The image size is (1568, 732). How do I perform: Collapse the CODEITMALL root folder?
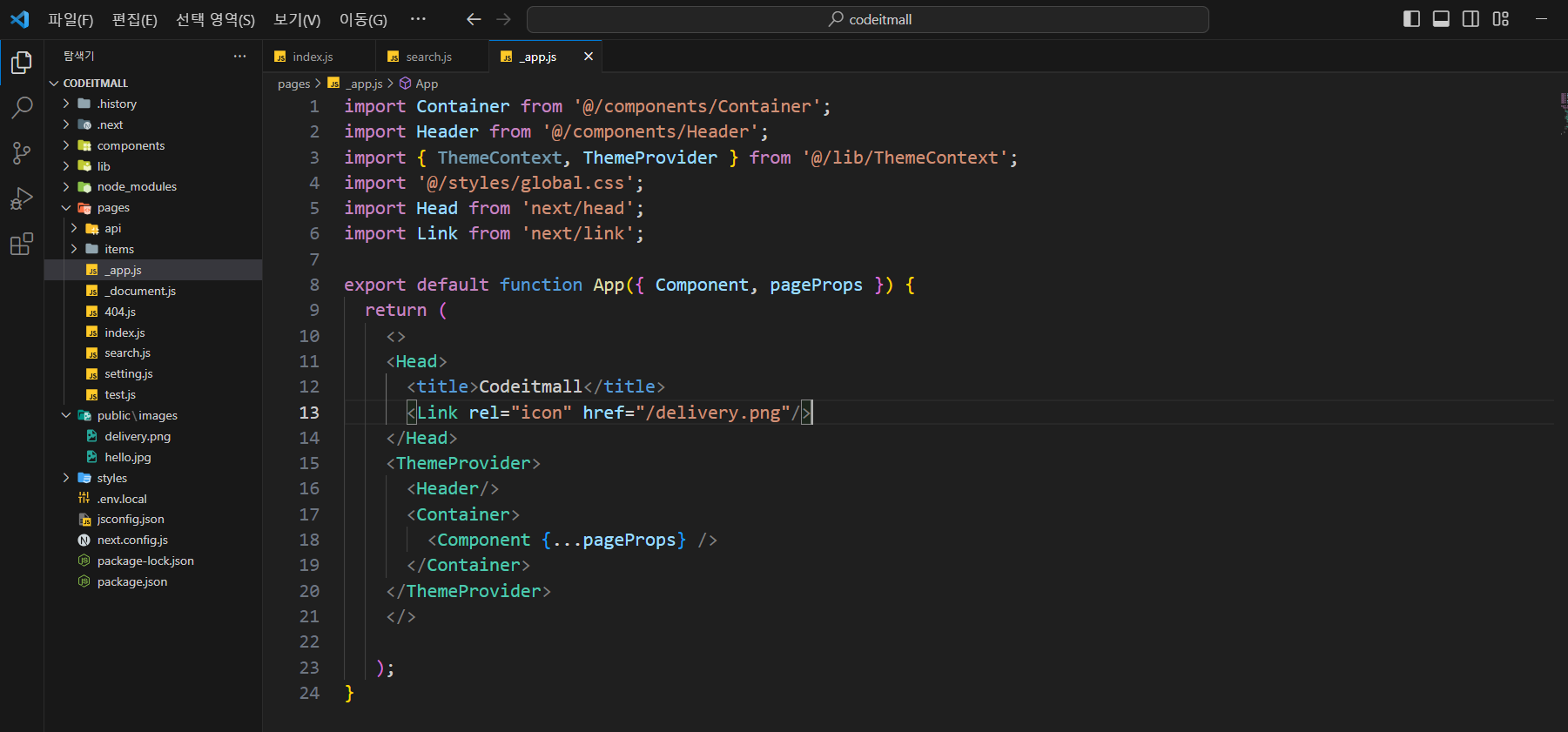[153, 83]
